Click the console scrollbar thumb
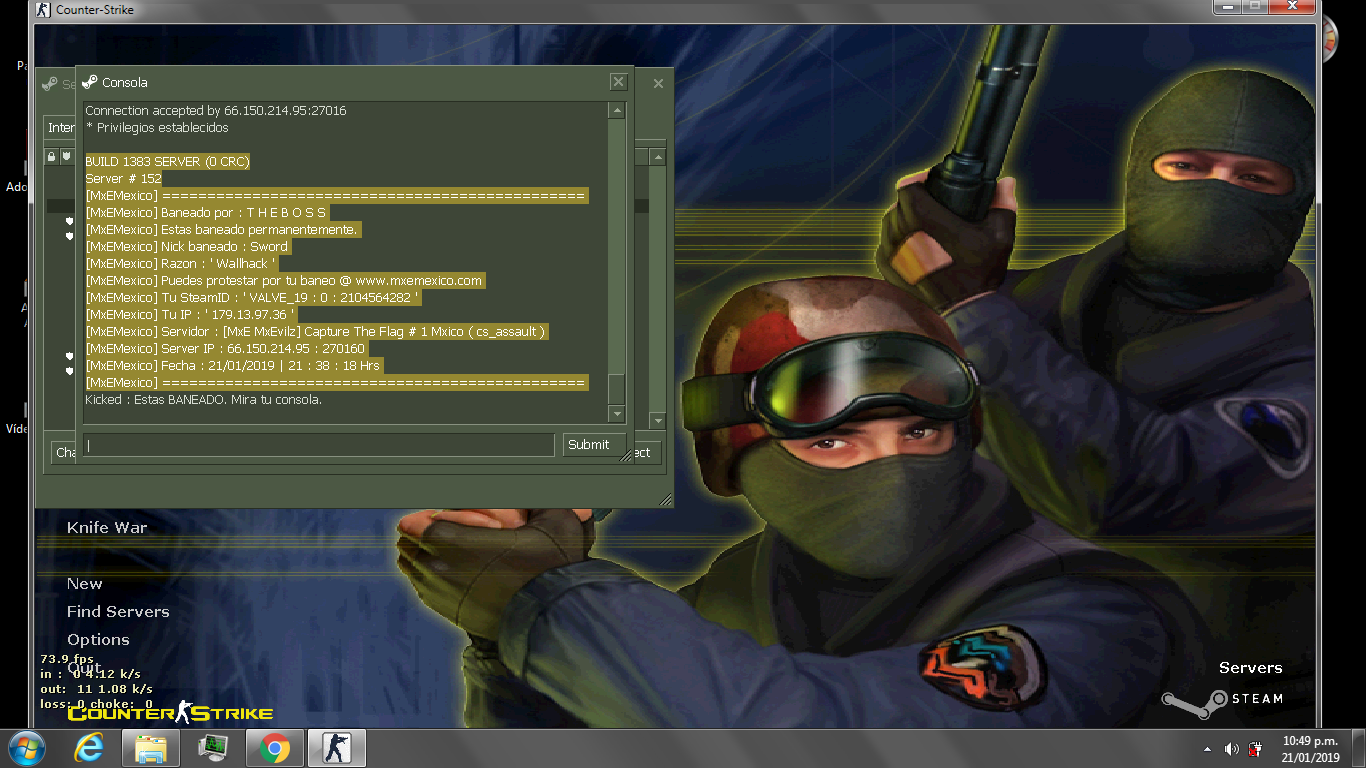Viewport: 1366px width, 768px height. [617, 388]
